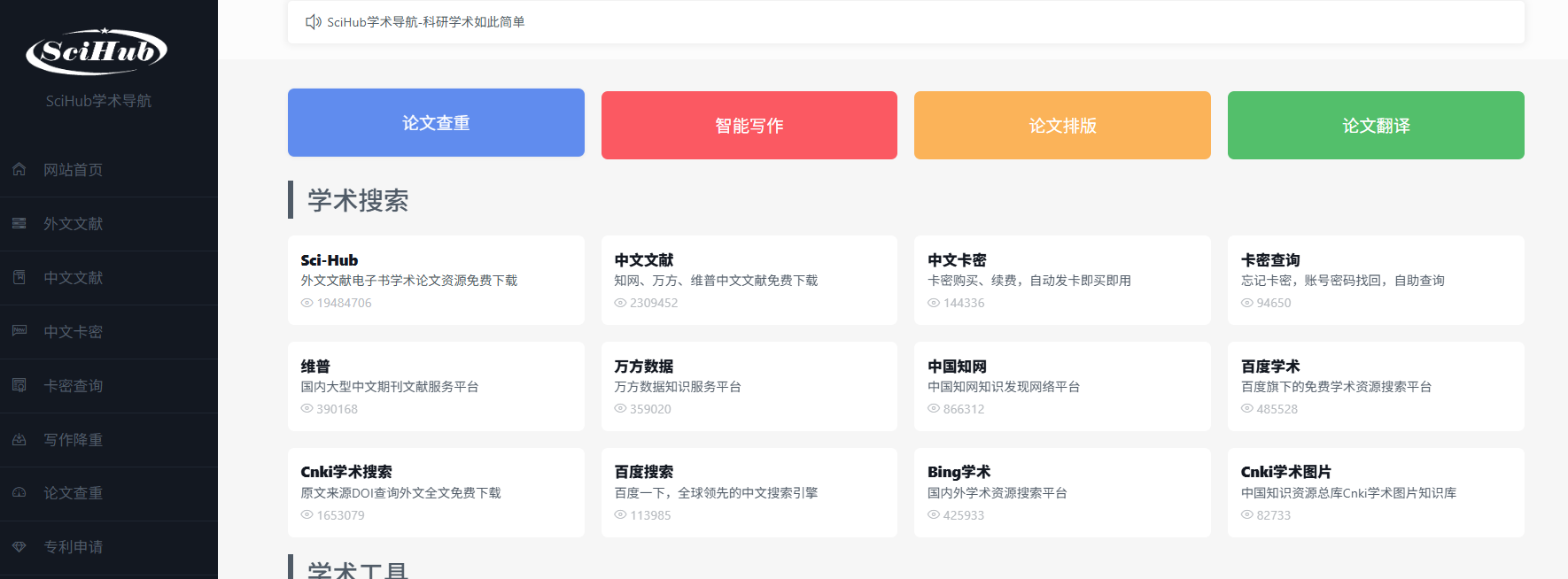Click the icon beside 卡密查询 in sidebar

19,385
